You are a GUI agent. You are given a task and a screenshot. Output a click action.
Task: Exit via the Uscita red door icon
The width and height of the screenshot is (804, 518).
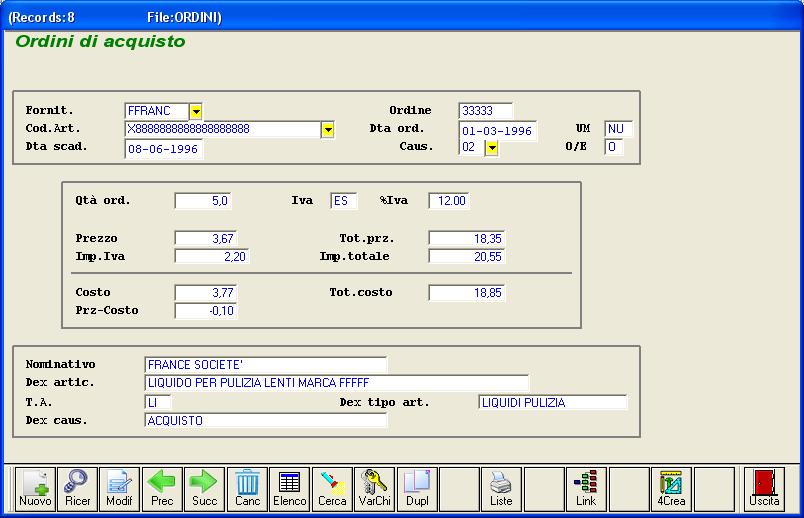(764, 489)
